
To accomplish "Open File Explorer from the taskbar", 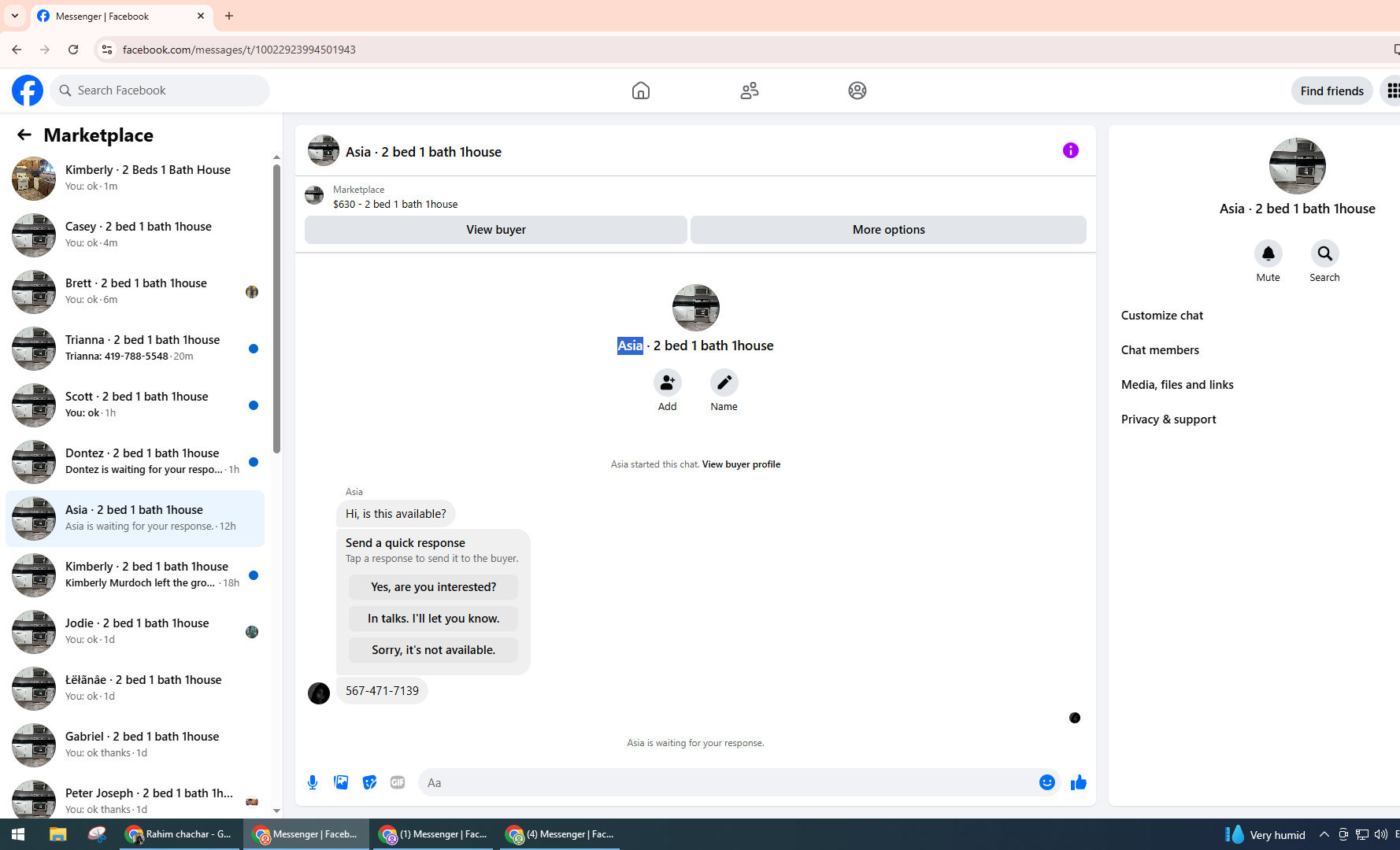I will pyautogui.click(x=57, y=834).
